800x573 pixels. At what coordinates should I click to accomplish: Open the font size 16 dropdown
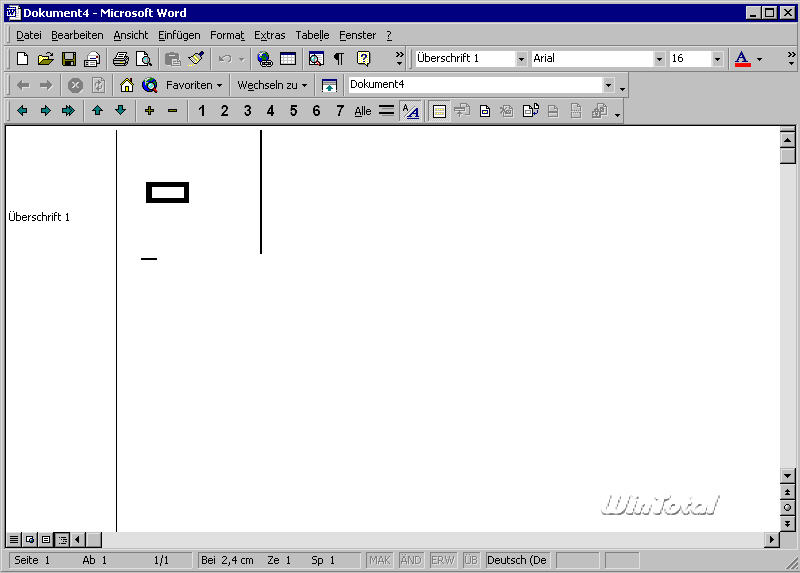(717, 59)
